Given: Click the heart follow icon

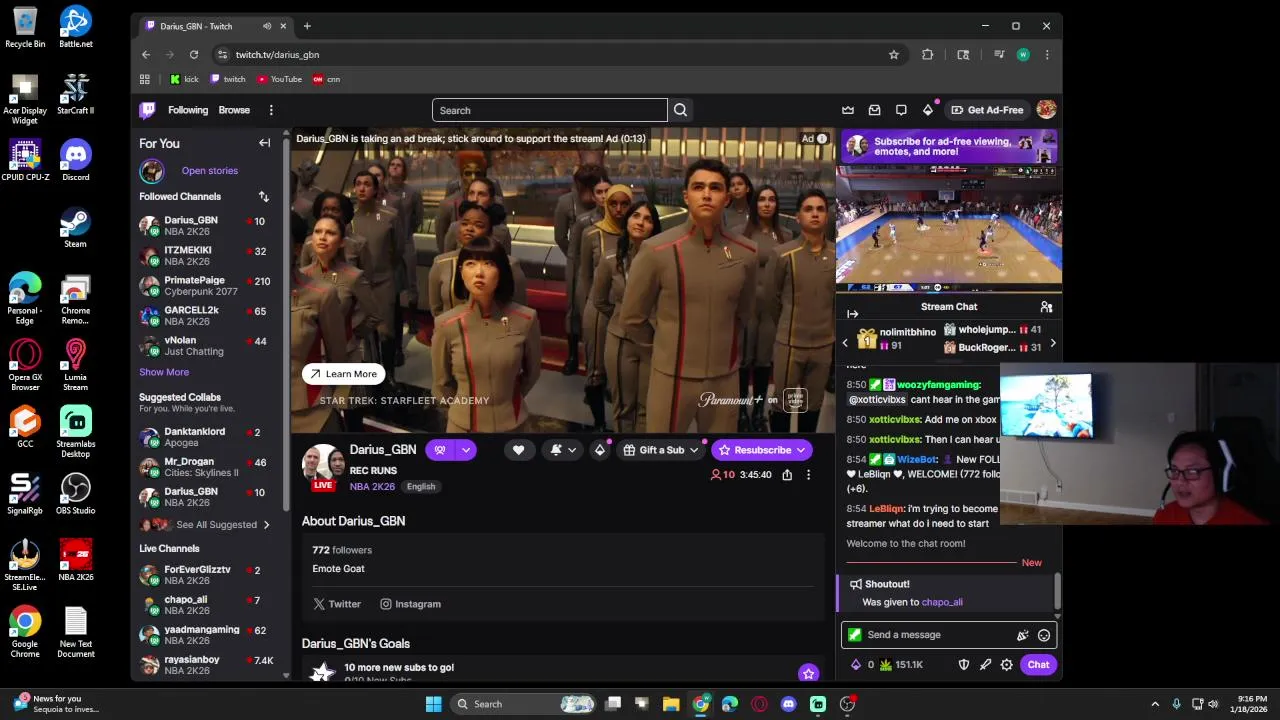Looking at the screenshot, I should click(x=518, y=450).
